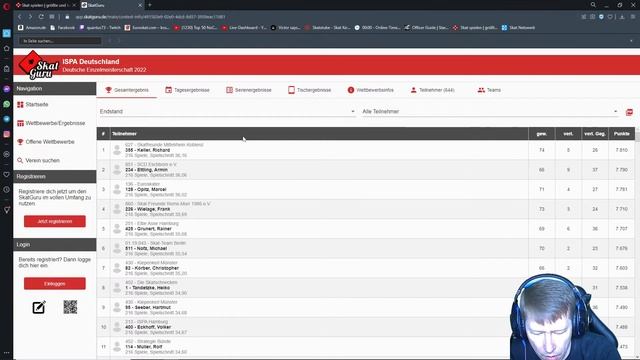The height and width of the screenshot is (360, 640).
Task: Click the browser address bar
Action: (x=318, y=17)
